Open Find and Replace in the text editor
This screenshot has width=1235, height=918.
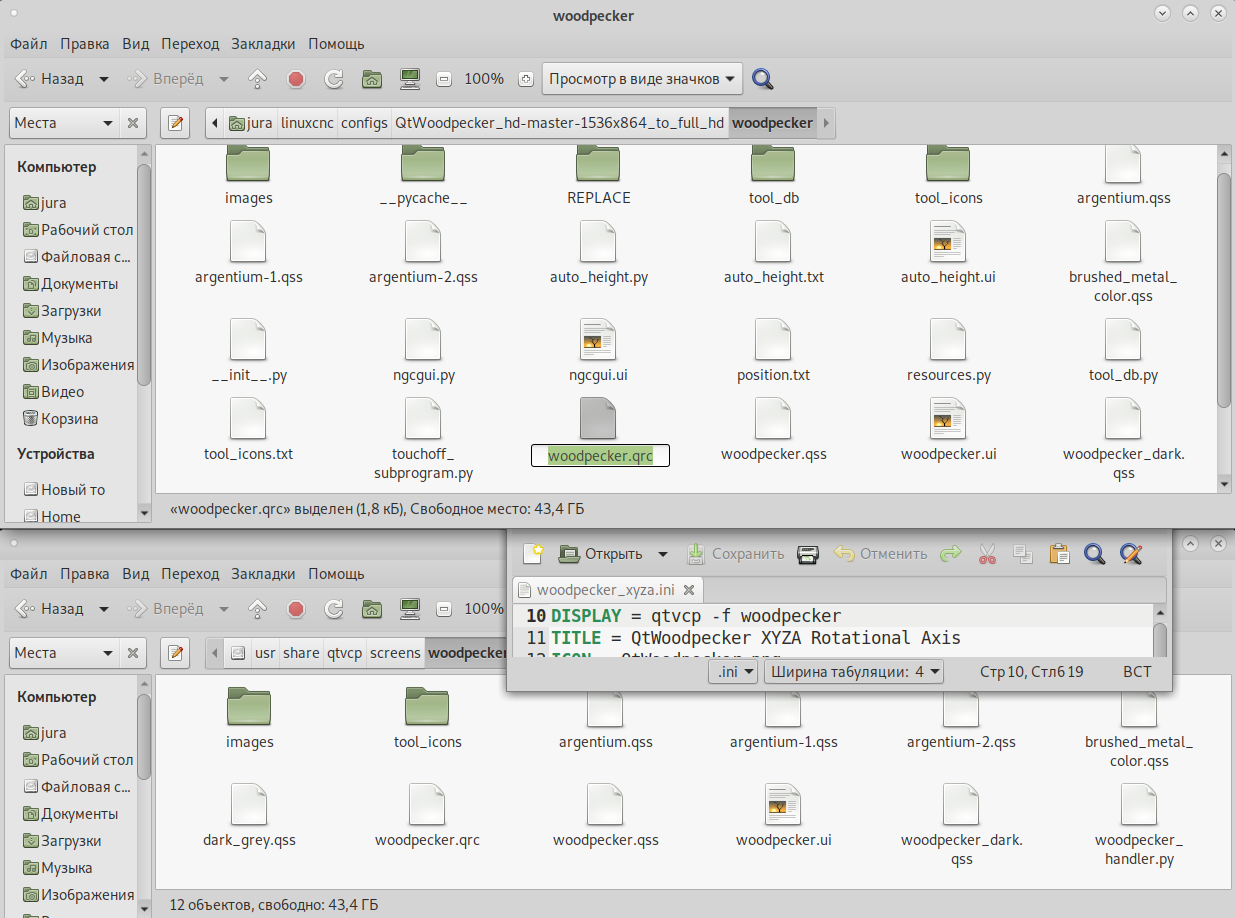pyautogui.click(x=1131, y=553)
